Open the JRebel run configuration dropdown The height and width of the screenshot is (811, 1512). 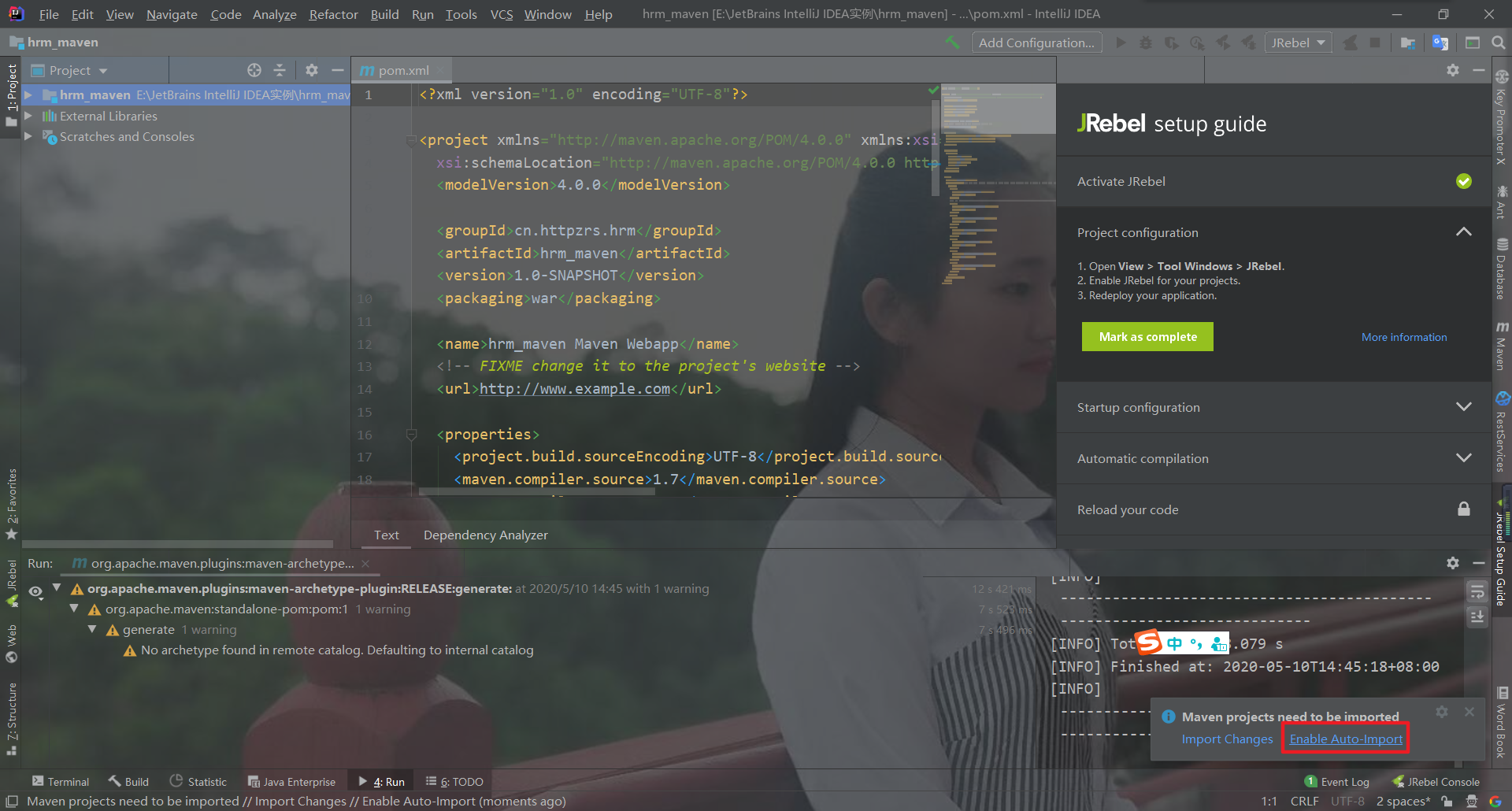pyautogui.click(x=1298, y=43)
